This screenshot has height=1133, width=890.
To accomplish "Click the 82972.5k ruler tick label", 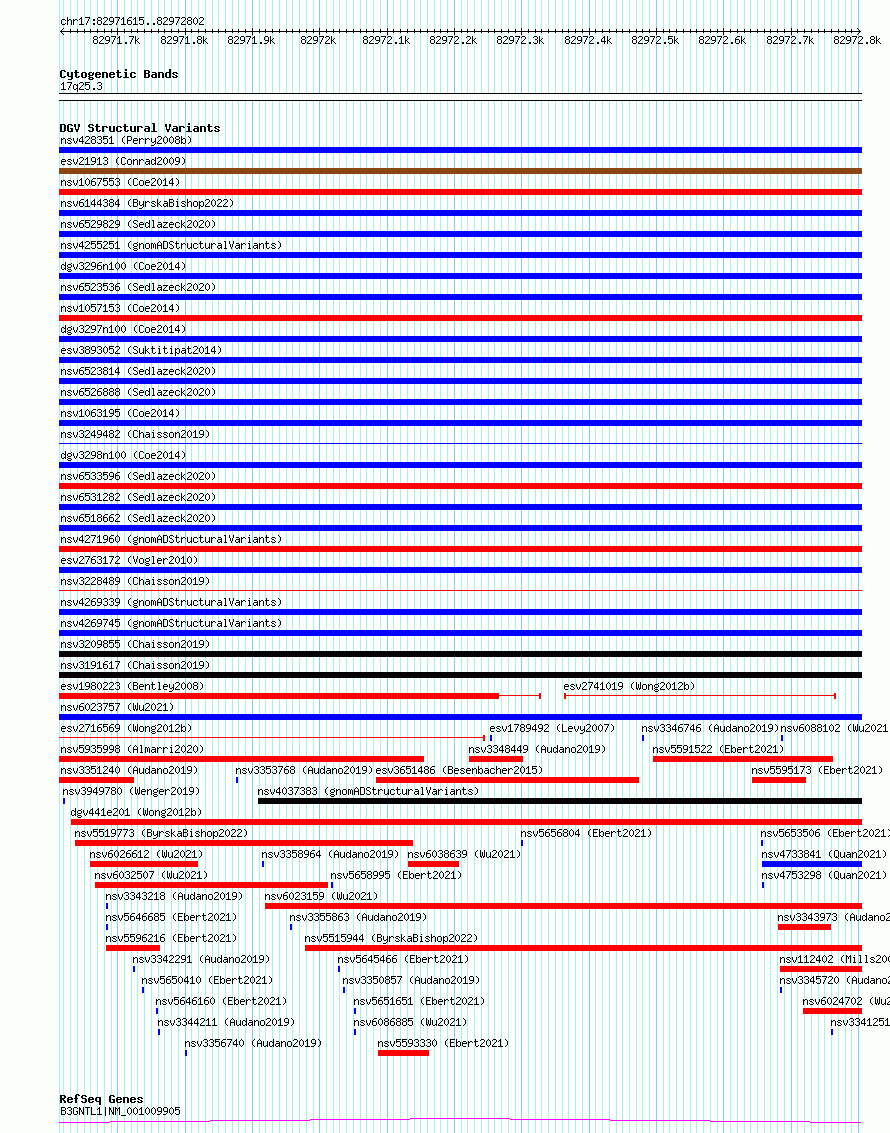I will 655,40.
